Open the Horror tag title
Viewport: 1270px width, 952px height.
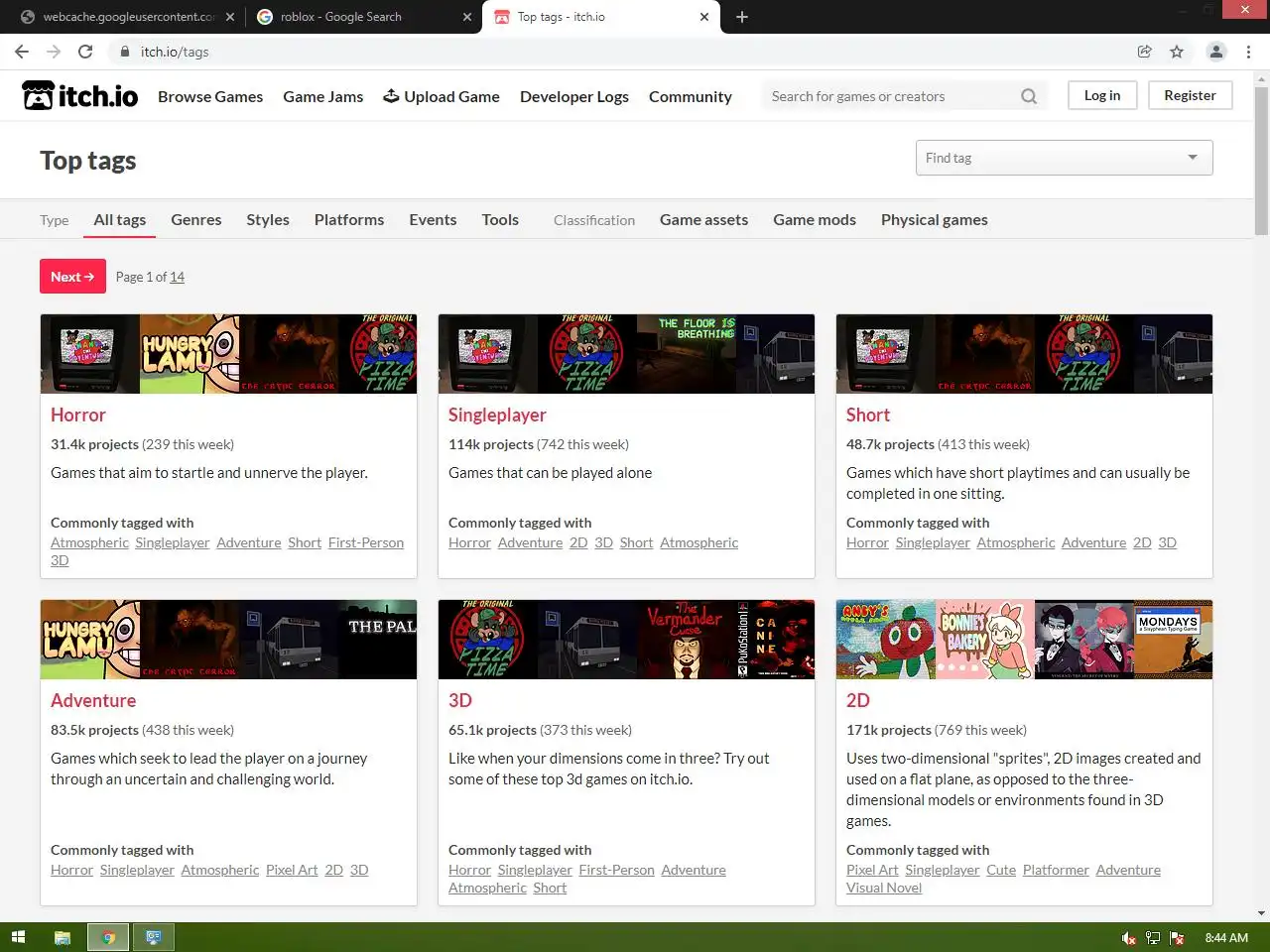click(x=78, y=415)
